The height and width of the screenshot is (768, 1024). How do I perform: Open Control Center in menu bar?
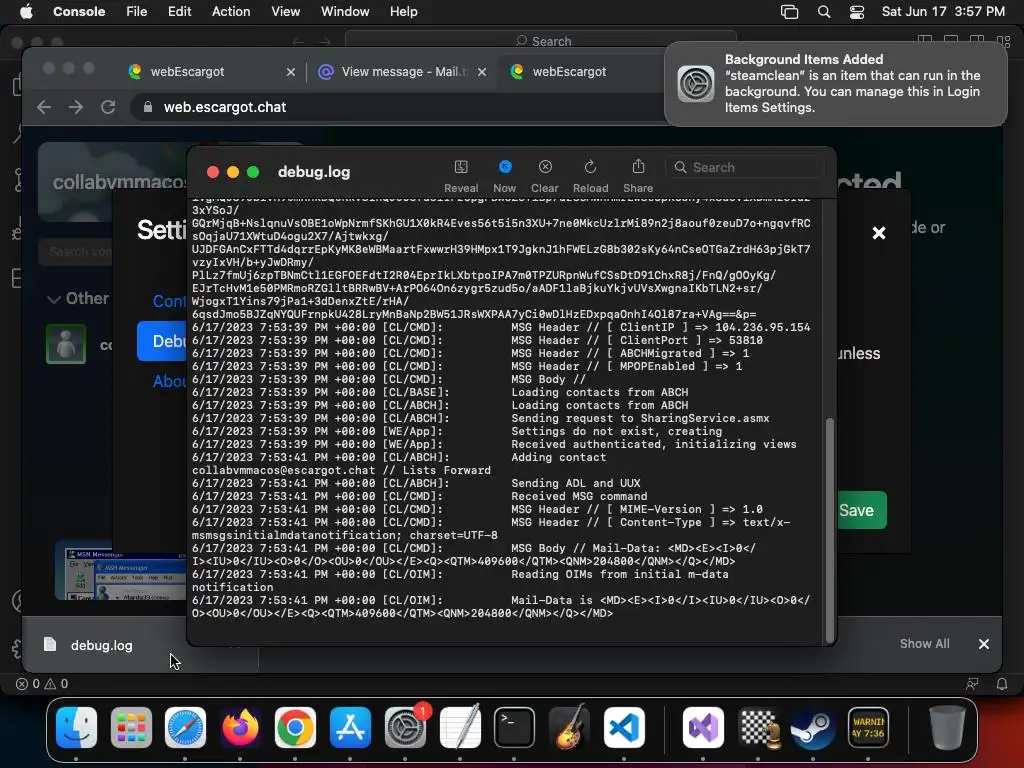[857, 12]
